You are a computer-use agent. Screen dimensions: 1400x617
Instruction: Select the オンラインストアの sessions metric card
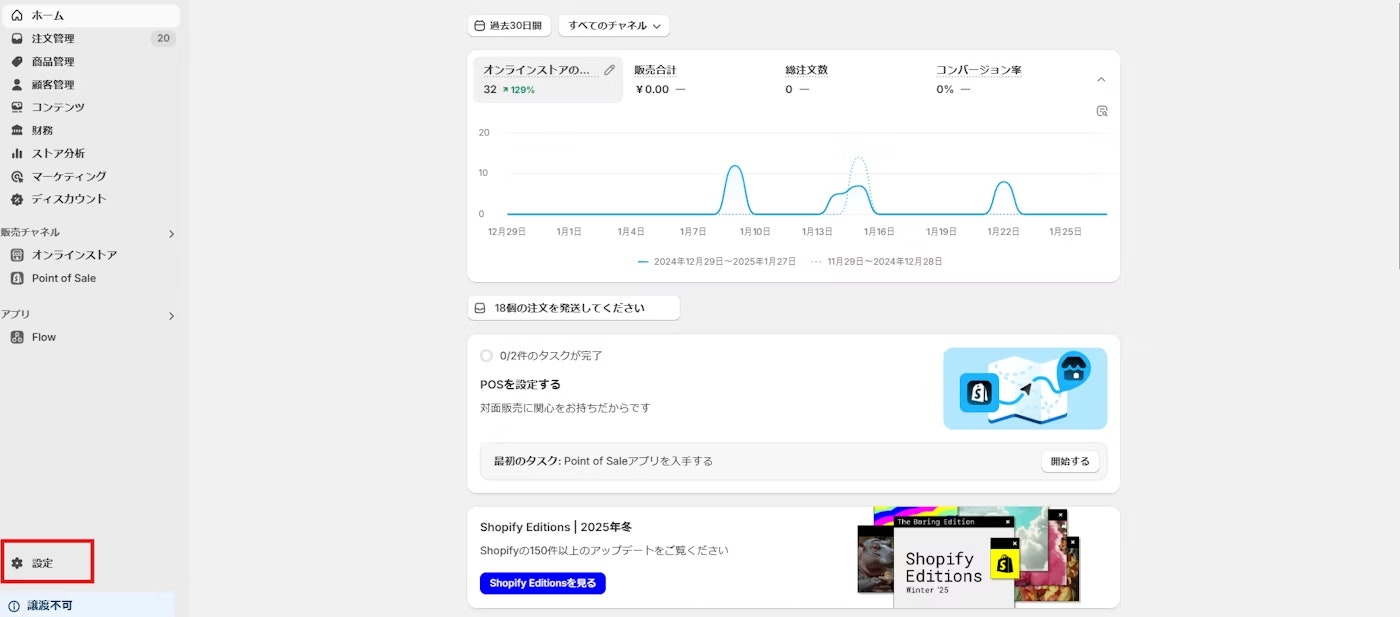pos(548,79)
